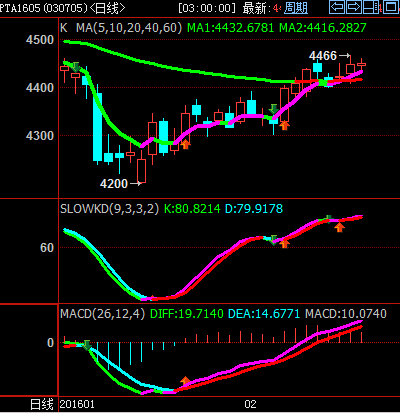This screenshot has width=400, height=413.
Task: Click the DEA:14.6771 value
Action: click(x=264, y=314)
